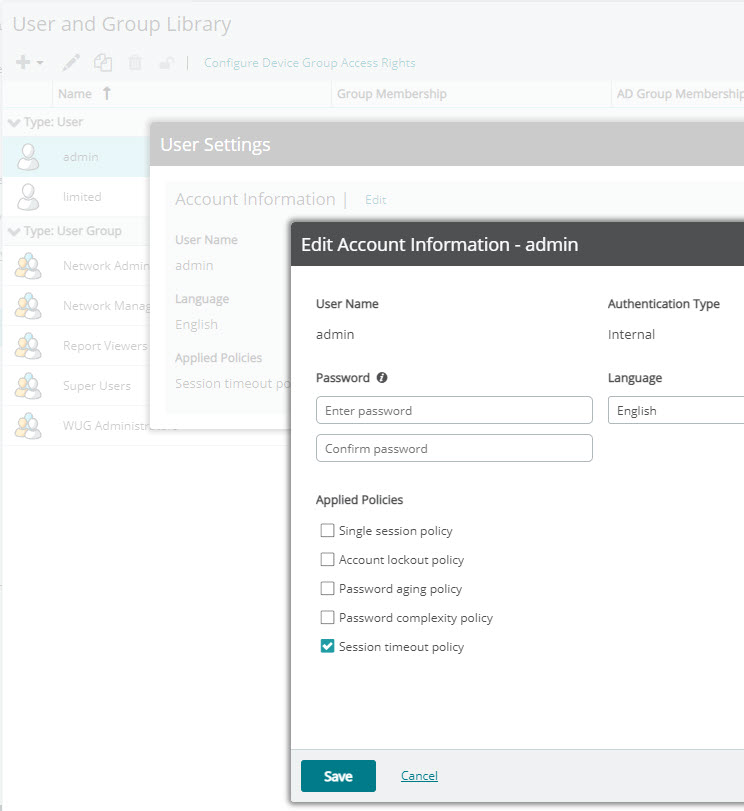Click the Report Viewers group icon

click(28, 346)
